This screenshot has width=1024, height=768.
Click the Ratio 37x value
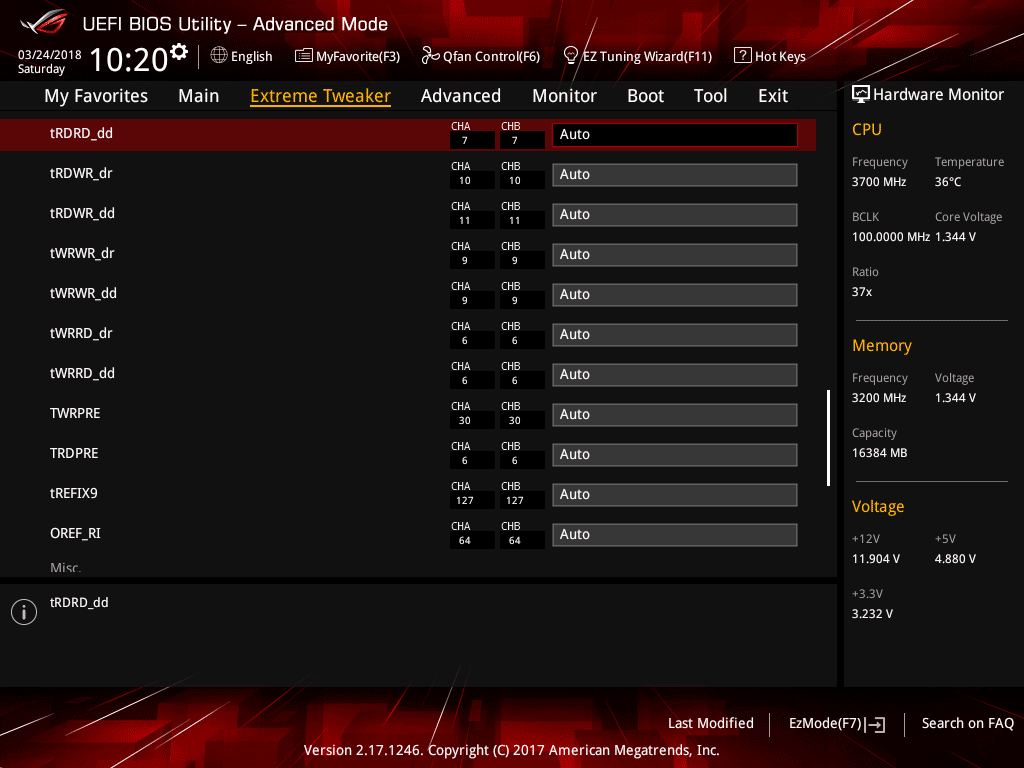(x=861, y=292)
